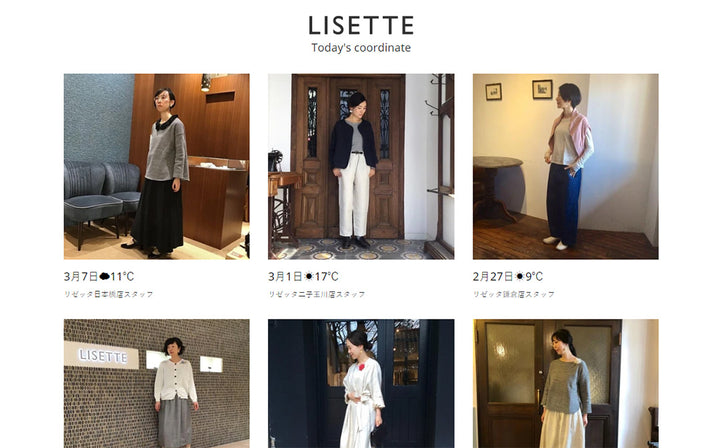Open the white dress red flower photo
The image size is (720, 448).
tap(361, 384)
